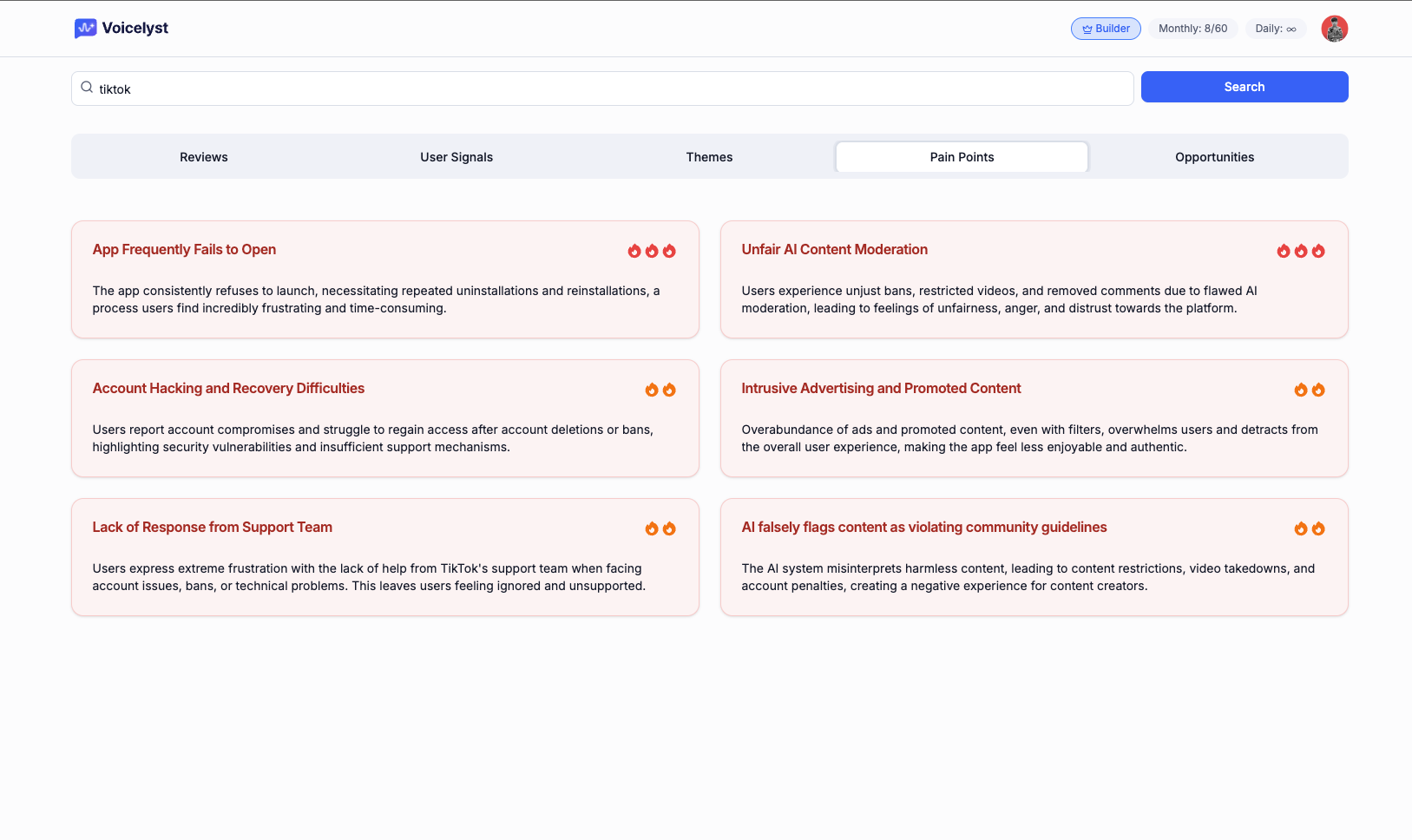Click fire severity icons on Unfair AI Content Moderation
This screenshot has width=1412, height=840.
pos(1301,251)
